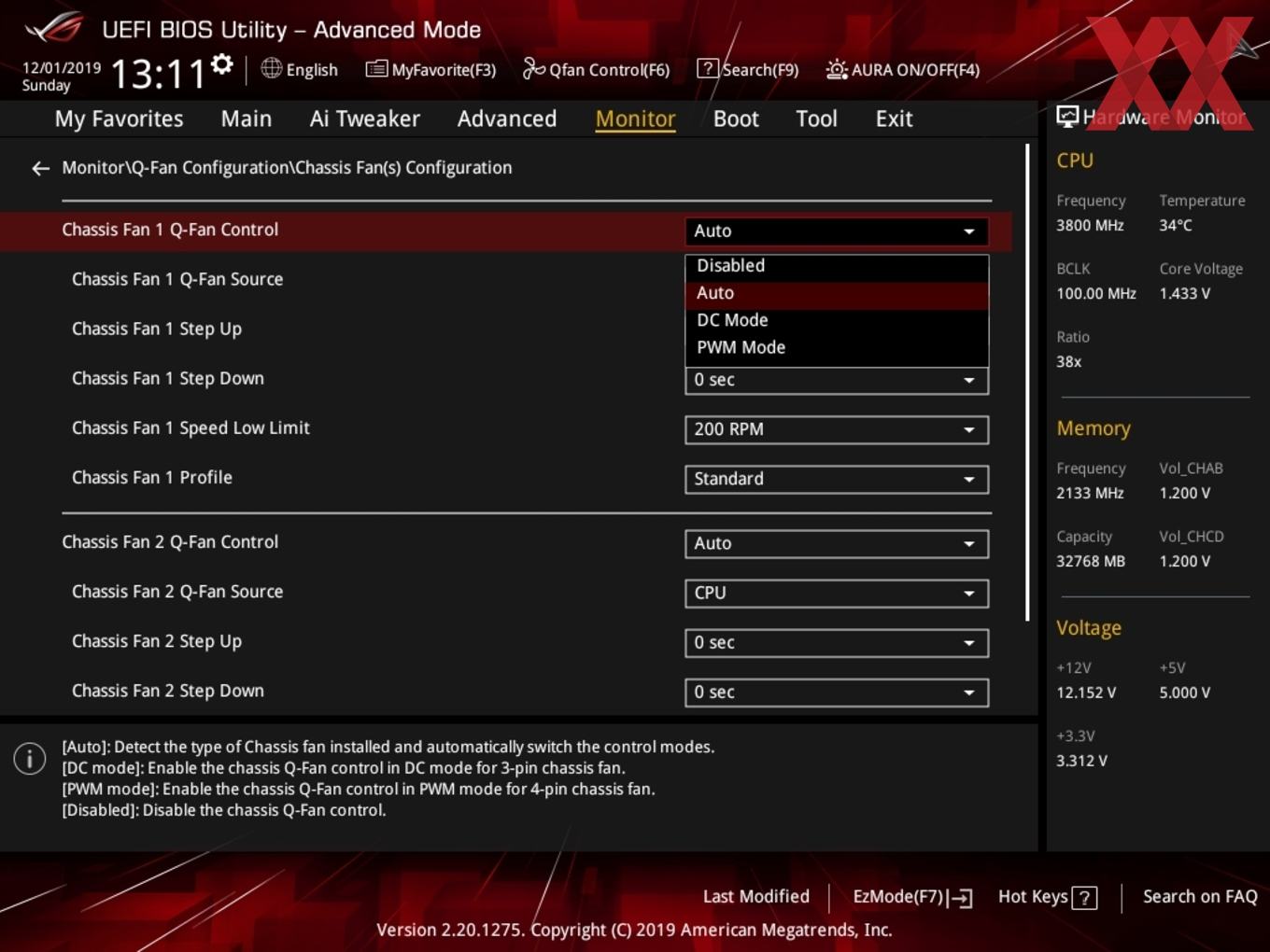Open Chassis Fan 2 Step Down dropdown
This screenshot has width=1270, height=952.
point(837,692)
